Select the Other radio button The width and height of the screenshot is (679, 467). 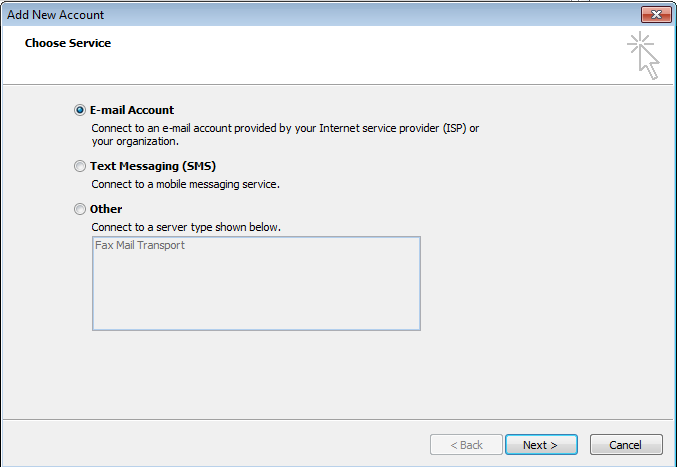pos(80,210)
